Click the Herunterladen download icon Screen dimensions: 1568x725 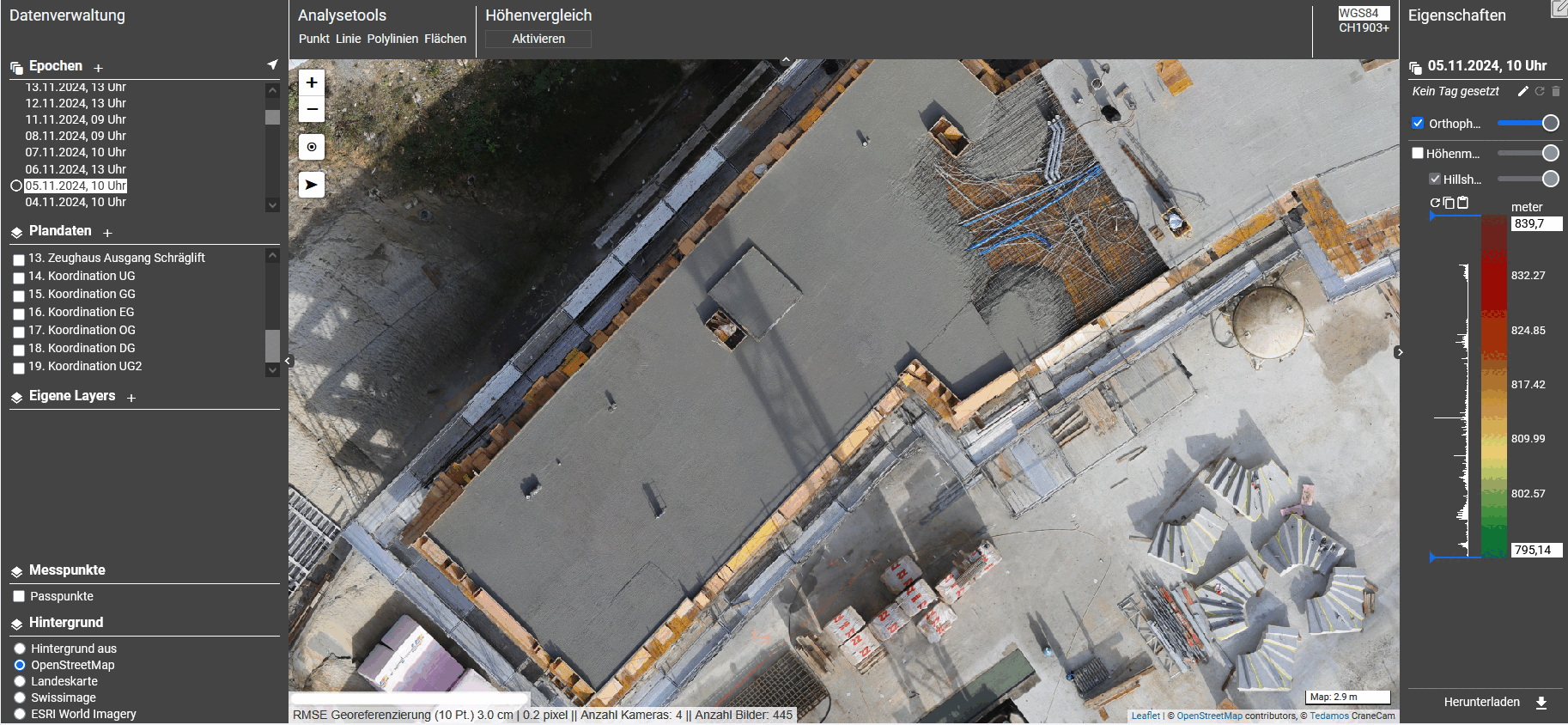point(1541,703)
